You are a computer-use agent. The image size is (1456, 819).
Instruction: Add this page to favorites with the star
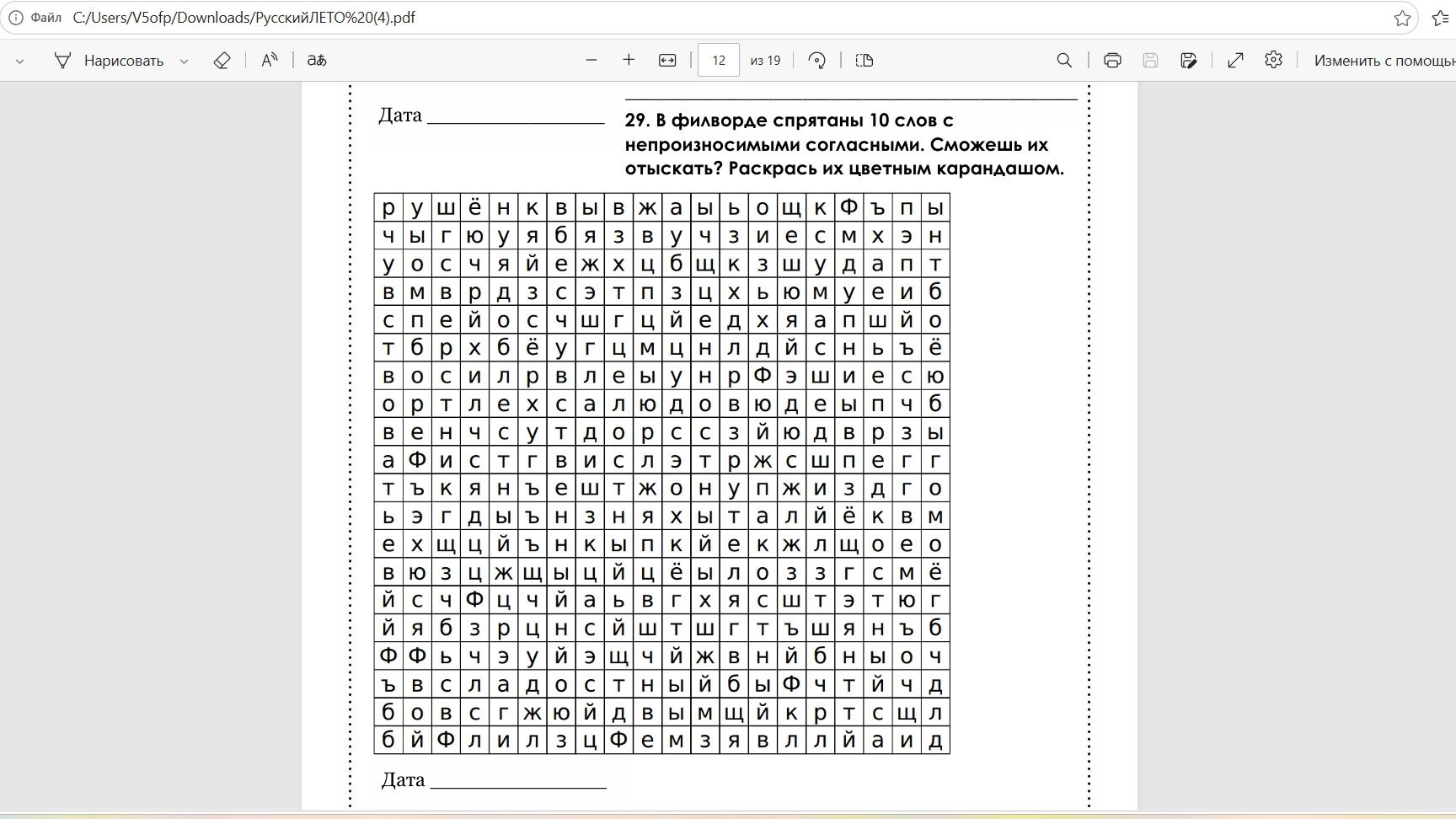coord(1402,18)
